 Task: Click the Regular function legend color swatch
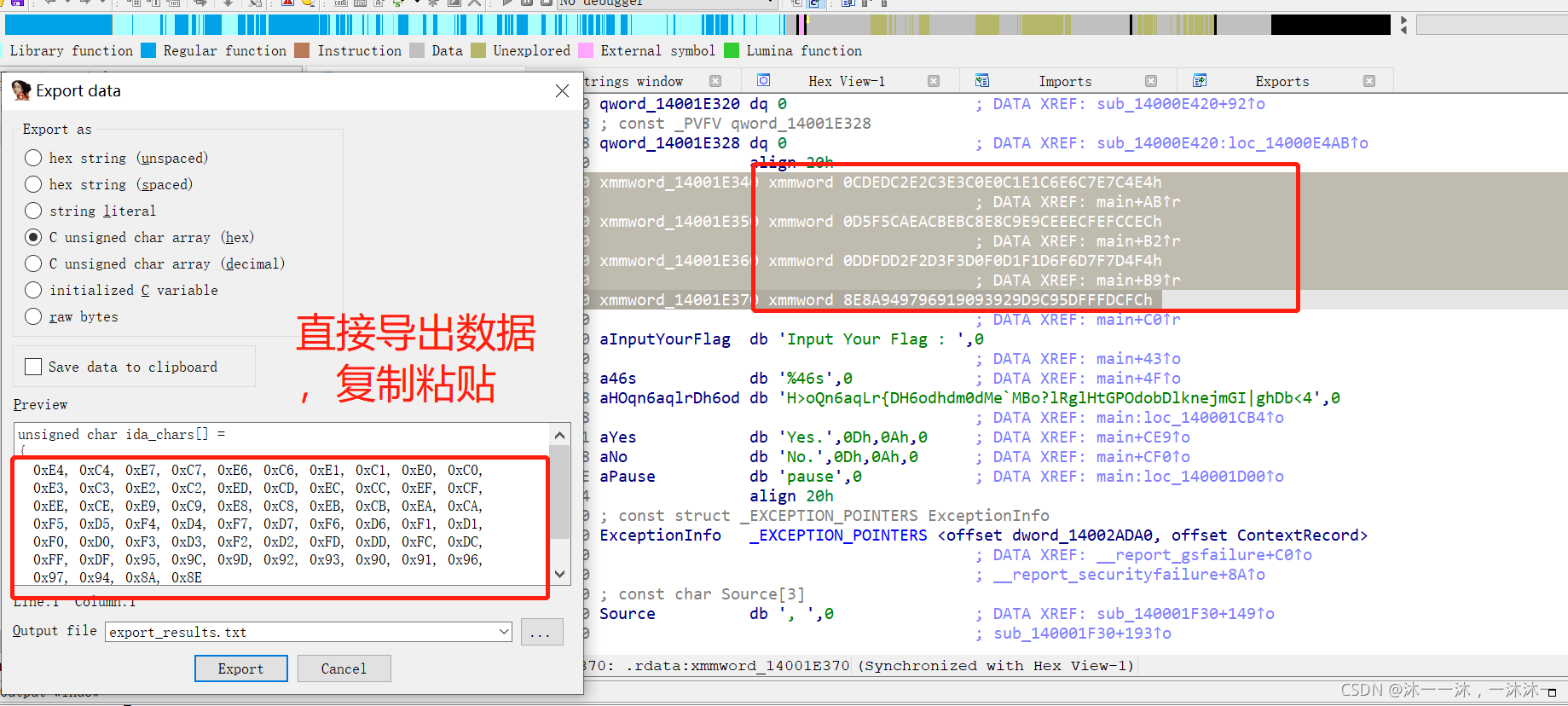coord(148,50)
